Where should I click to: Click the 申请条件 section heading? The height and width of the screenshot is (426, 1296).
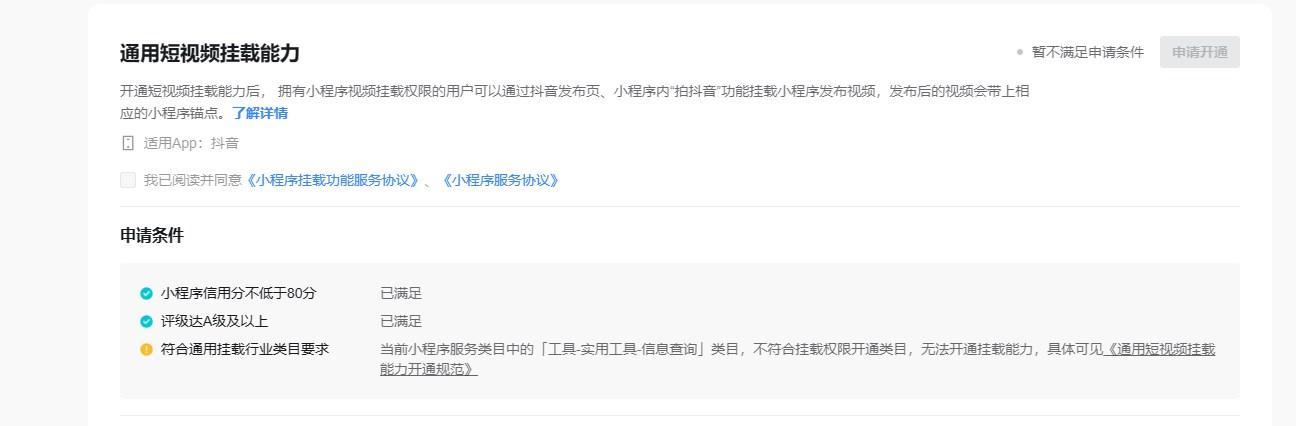152,236
